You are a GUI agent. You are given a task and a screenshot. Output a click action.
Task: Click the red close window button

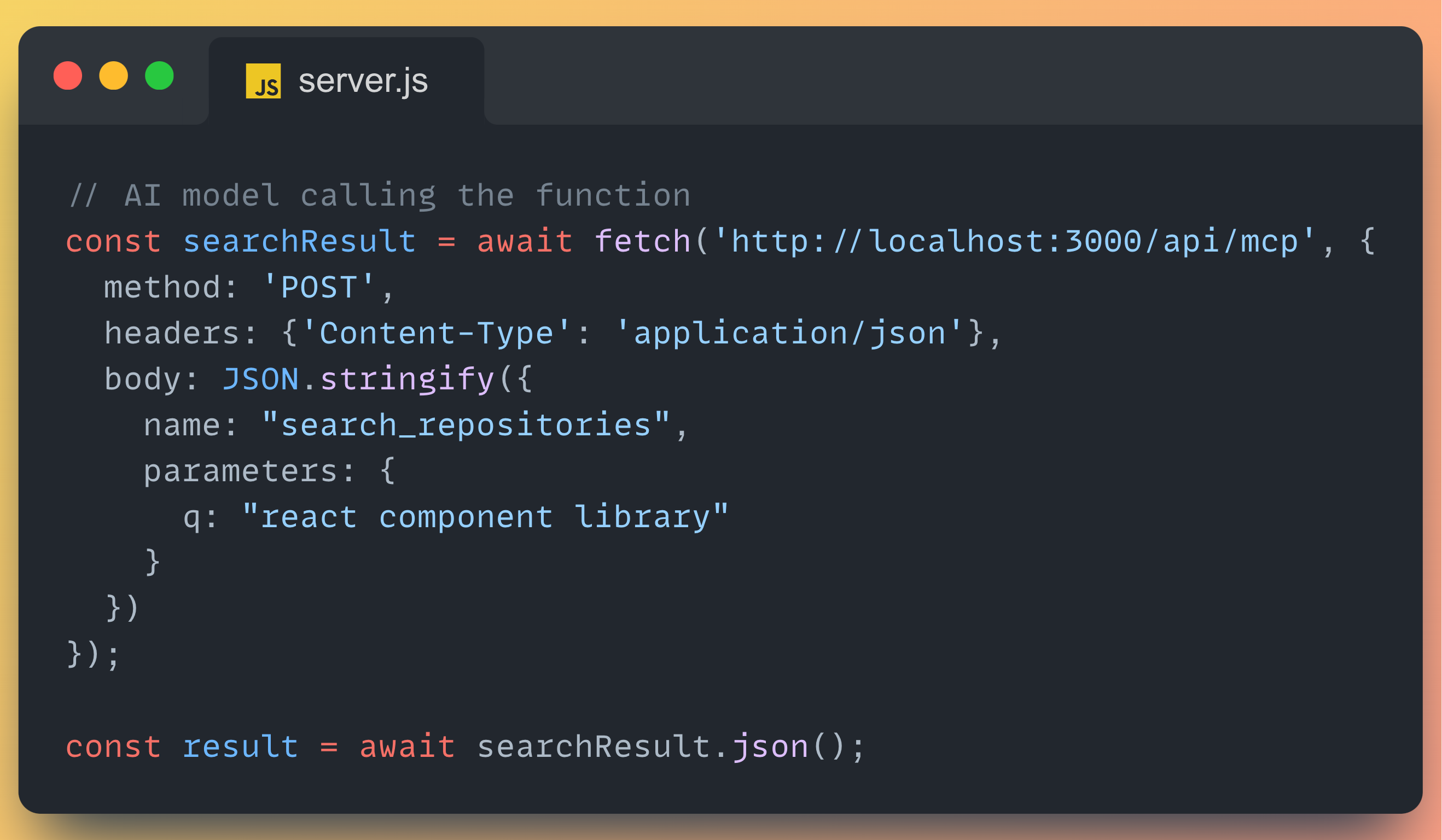pyautogui.click(x=67, y=76)
